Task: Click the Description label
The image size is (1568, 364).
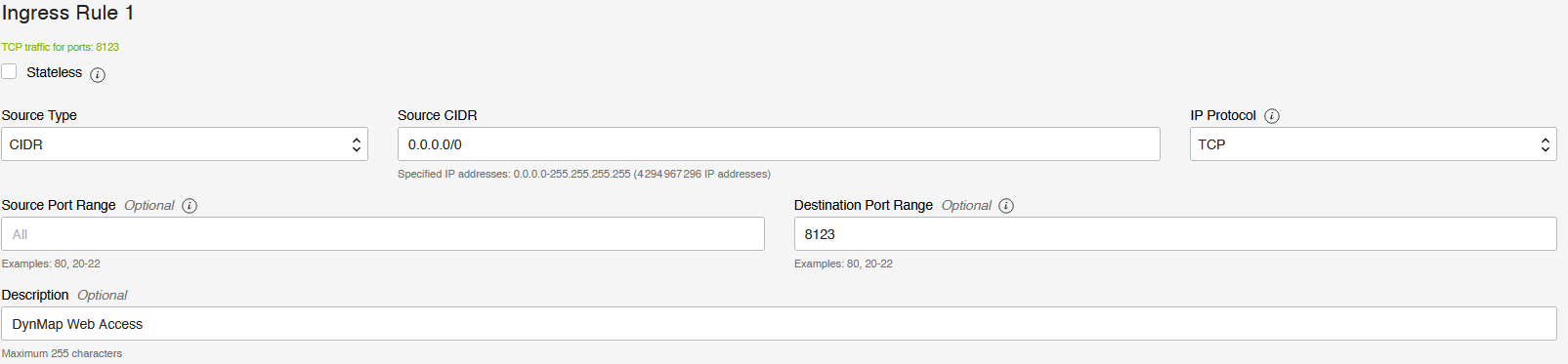Action: click(x=35, y=295)
